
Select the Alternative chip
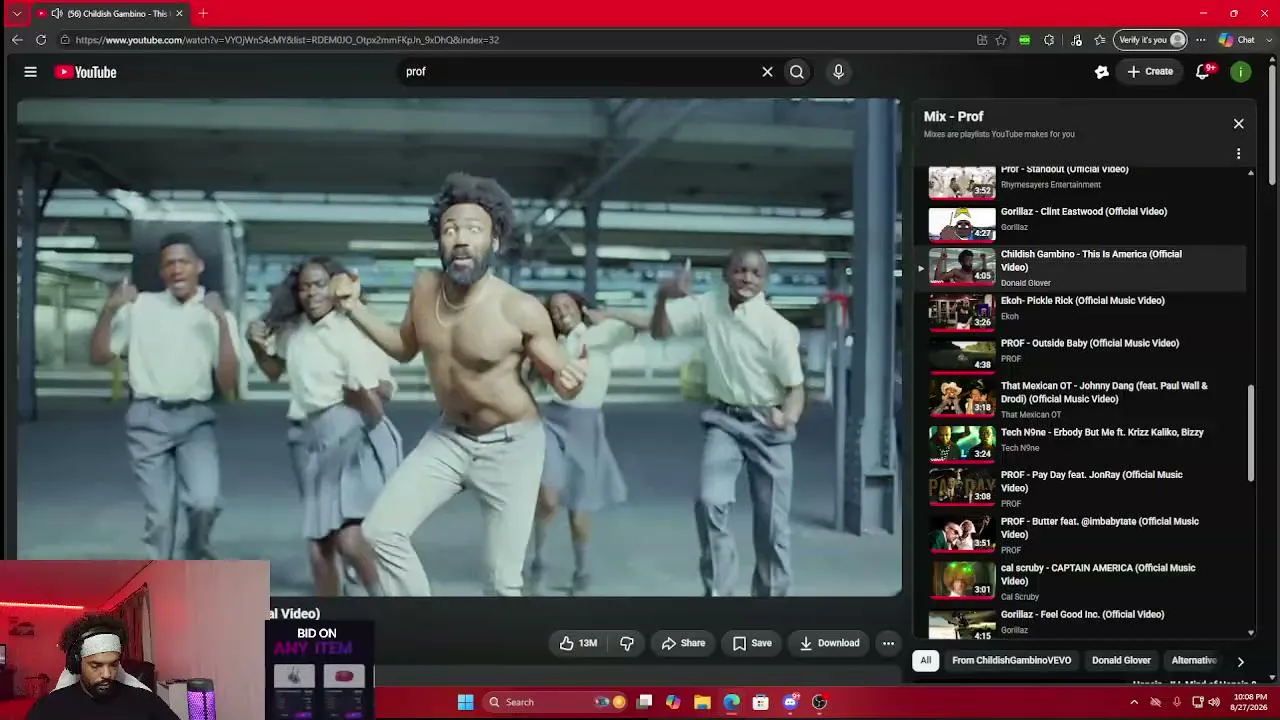(1194, 660)
